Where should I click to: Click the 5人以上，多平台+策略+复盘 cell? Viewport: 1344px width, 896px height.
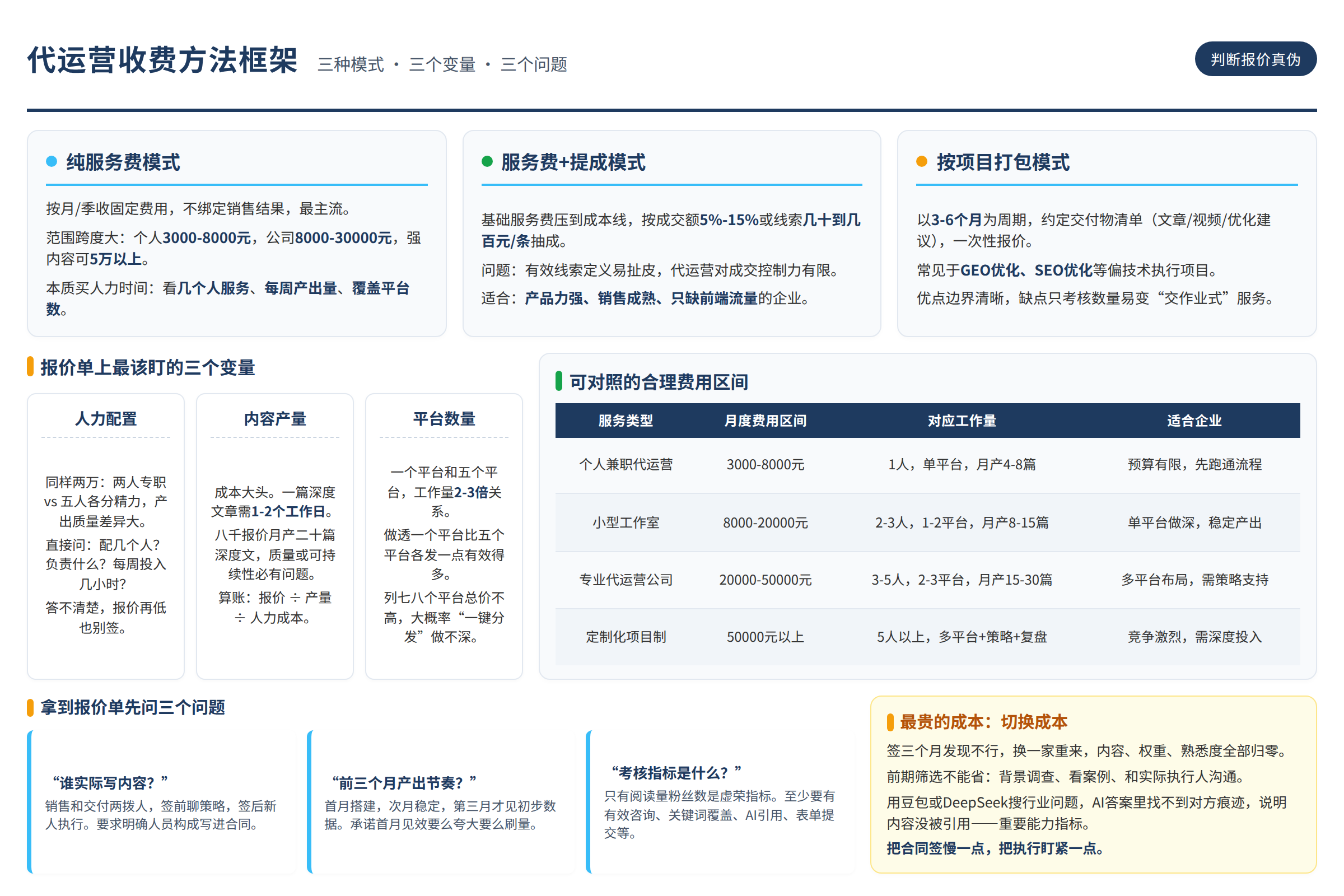point(962,637)
